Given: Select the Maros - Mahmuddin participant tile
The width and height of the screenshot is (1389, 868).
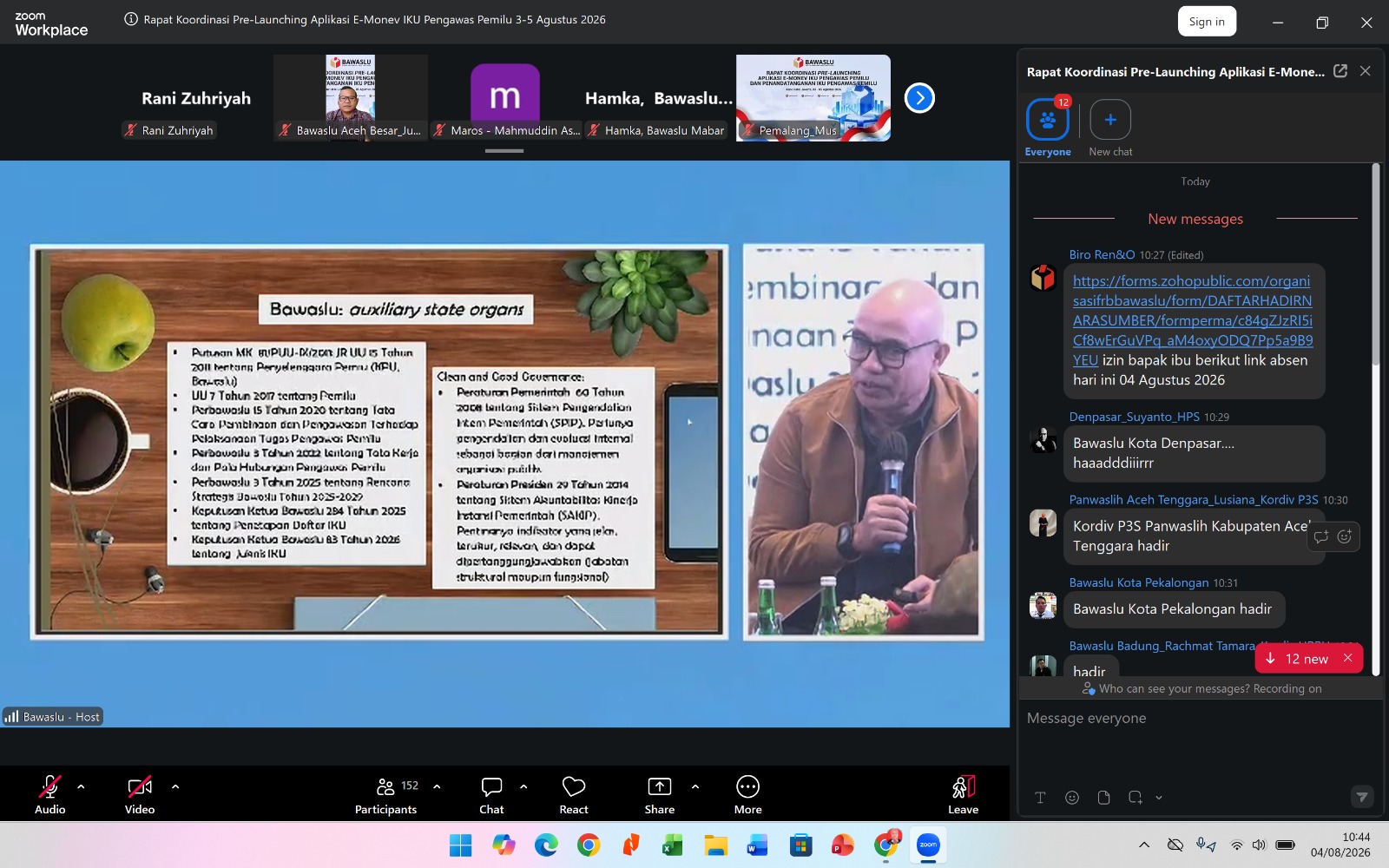Looking at the screenshot, I should click(505, 98).
